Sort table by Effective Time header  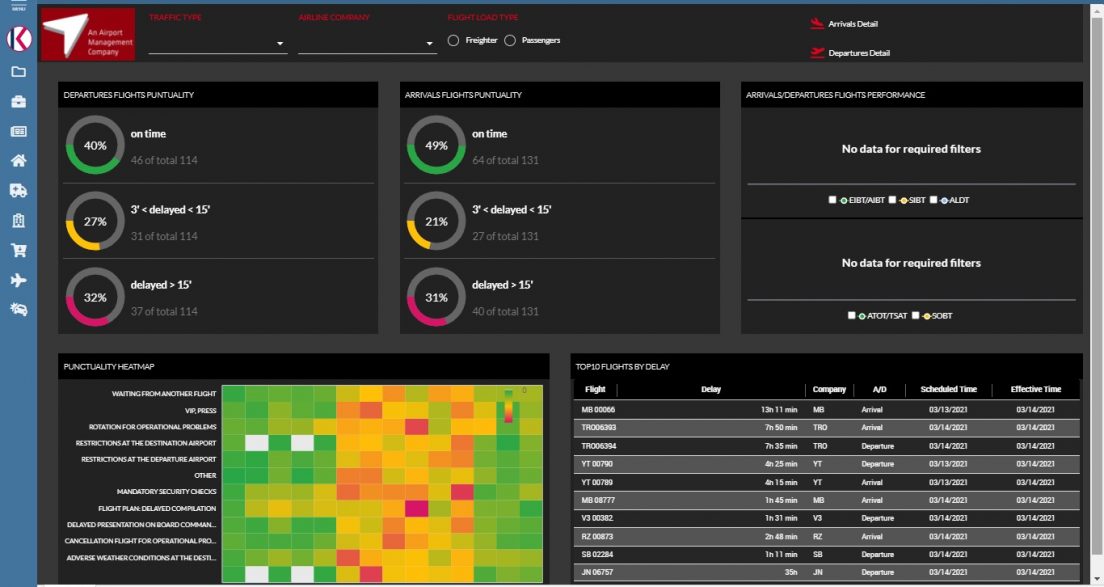point(1035,389)
